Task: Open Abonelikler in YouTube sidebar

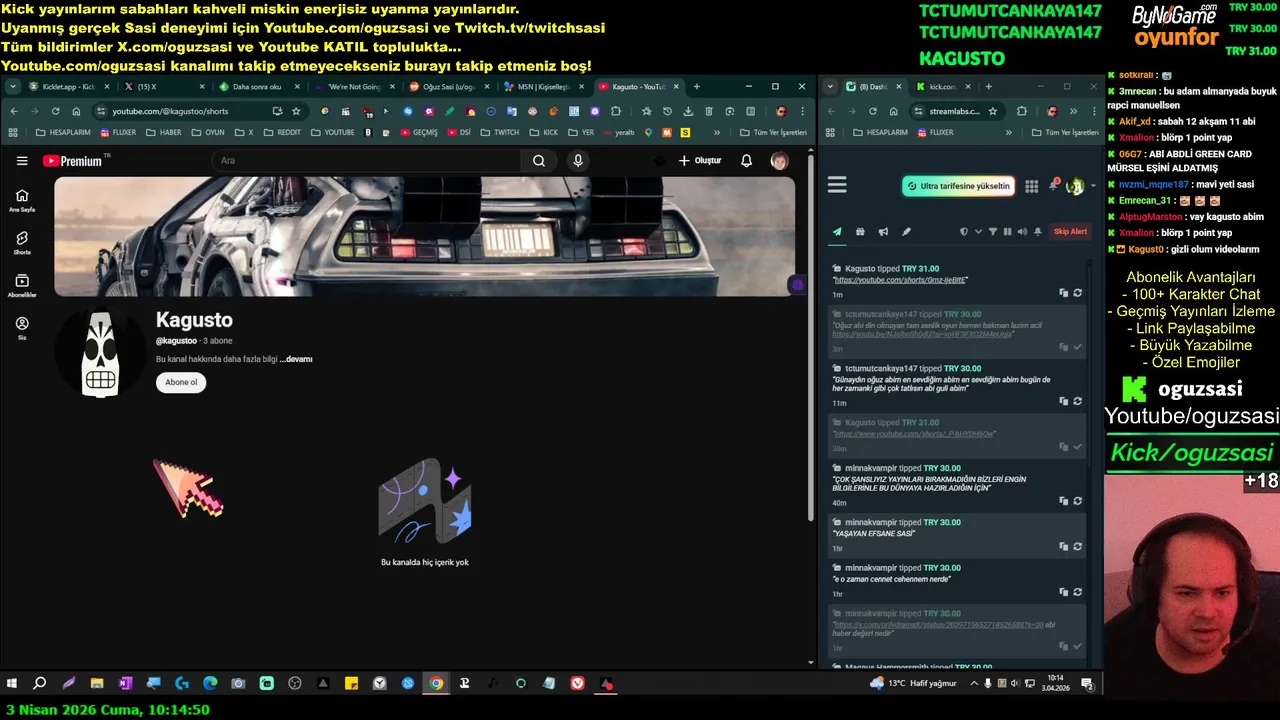Action: click(22, 286)
